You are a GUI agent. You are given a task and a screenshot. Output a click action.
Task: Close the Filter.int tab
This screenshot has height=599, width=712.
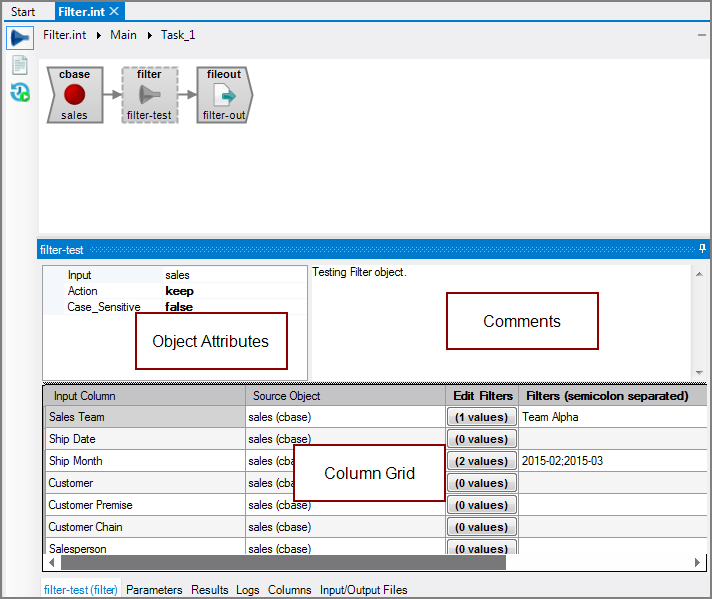[114, 11]
